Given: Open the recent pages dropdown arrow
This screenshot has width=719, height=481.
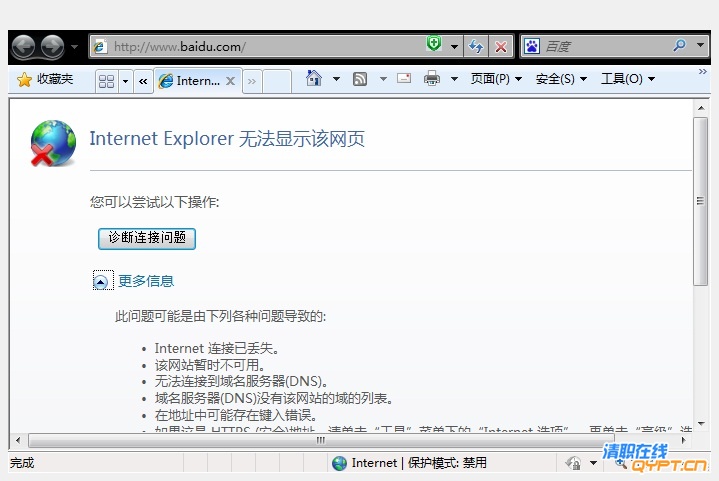Looking at the screenshot, I should [x=74, y=47].
